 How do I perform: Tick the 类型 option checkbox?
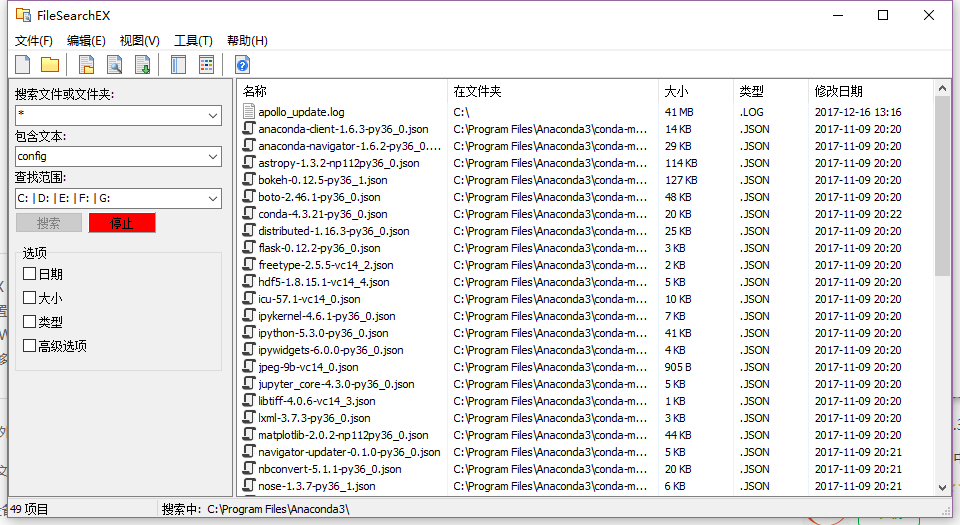(x=29, y=321)
